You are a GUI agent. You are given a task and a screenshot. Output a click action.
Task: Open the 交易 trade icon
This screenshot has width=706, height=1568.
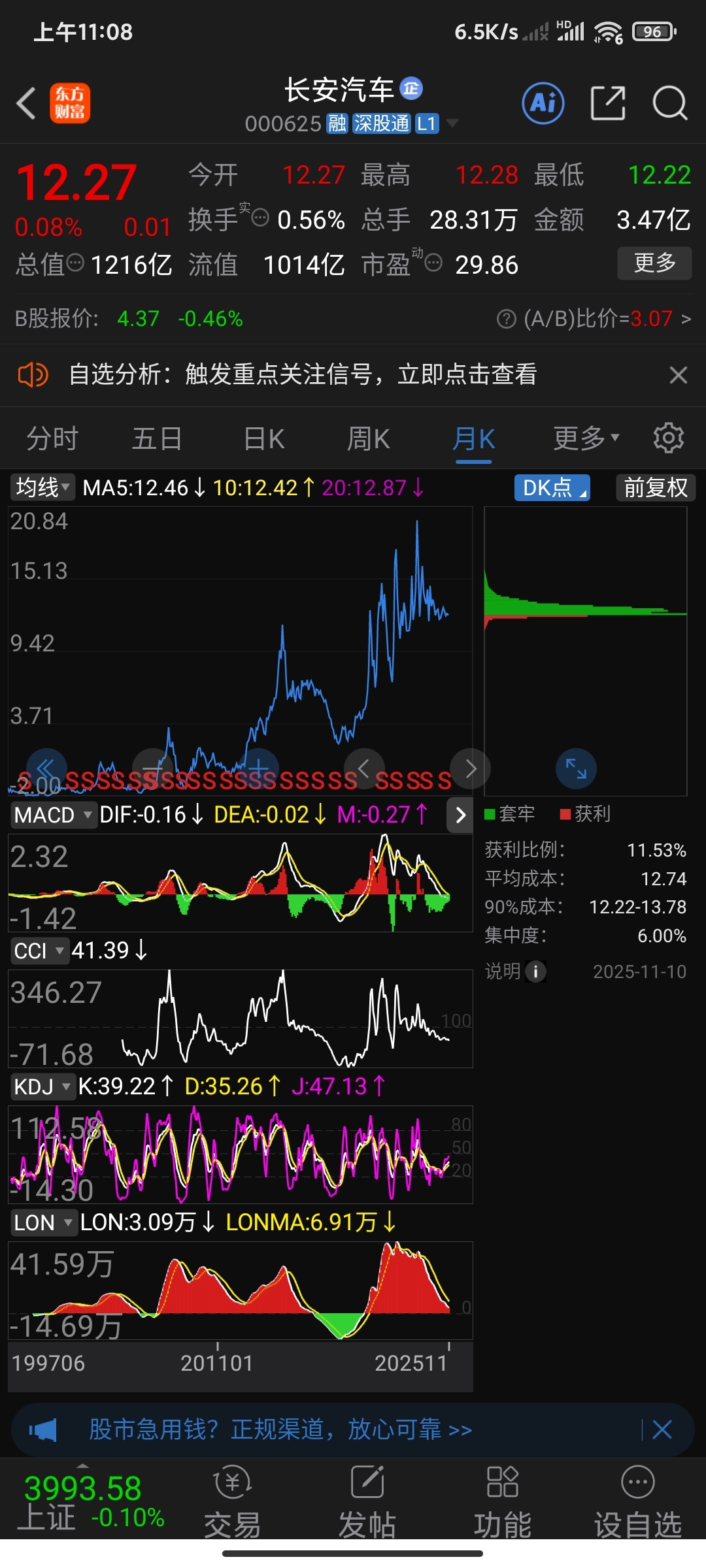tap(233, 1482)
